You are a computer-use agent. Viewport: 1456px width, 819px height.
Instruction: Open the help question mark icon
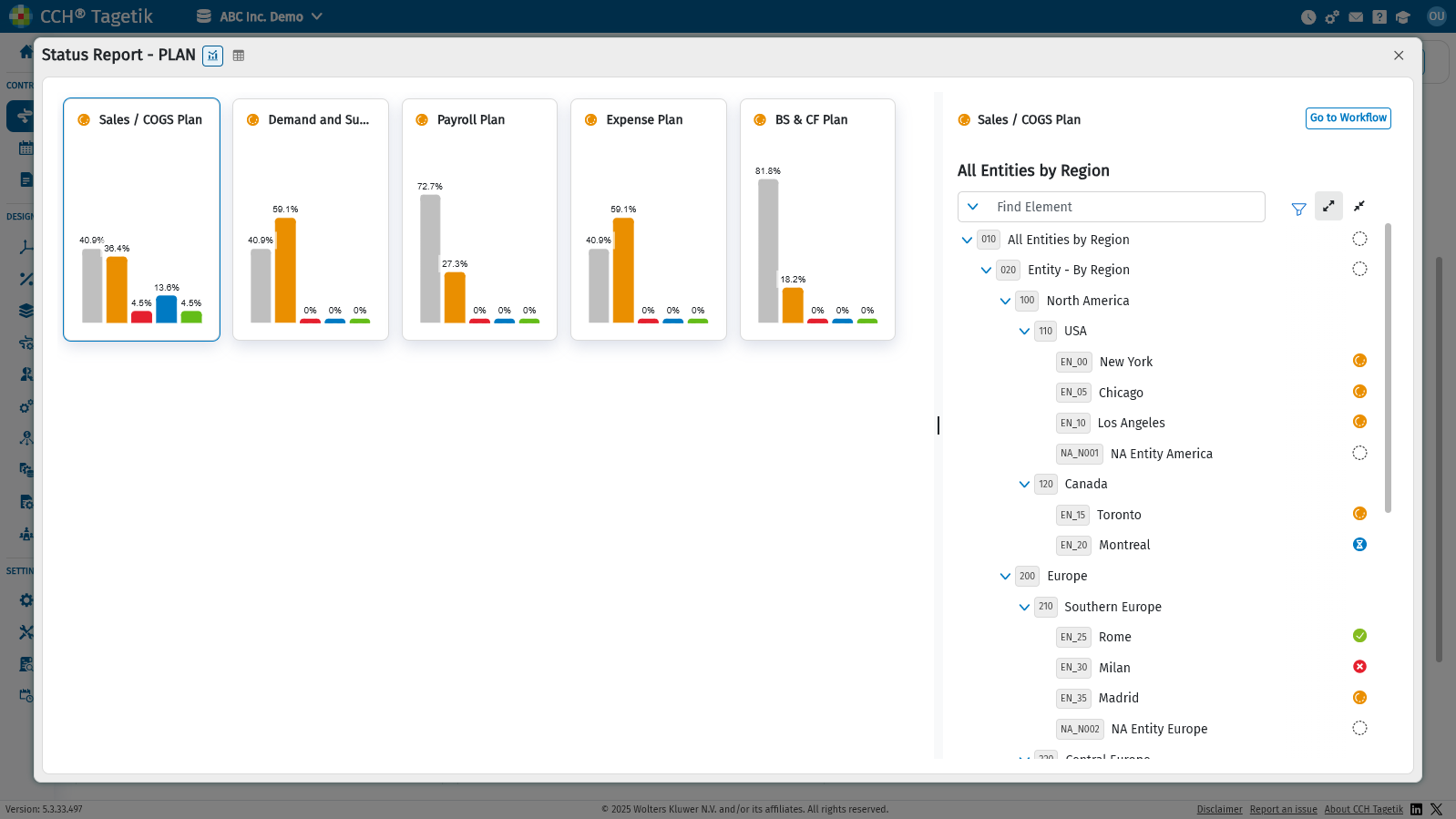tap(1379, 16)
